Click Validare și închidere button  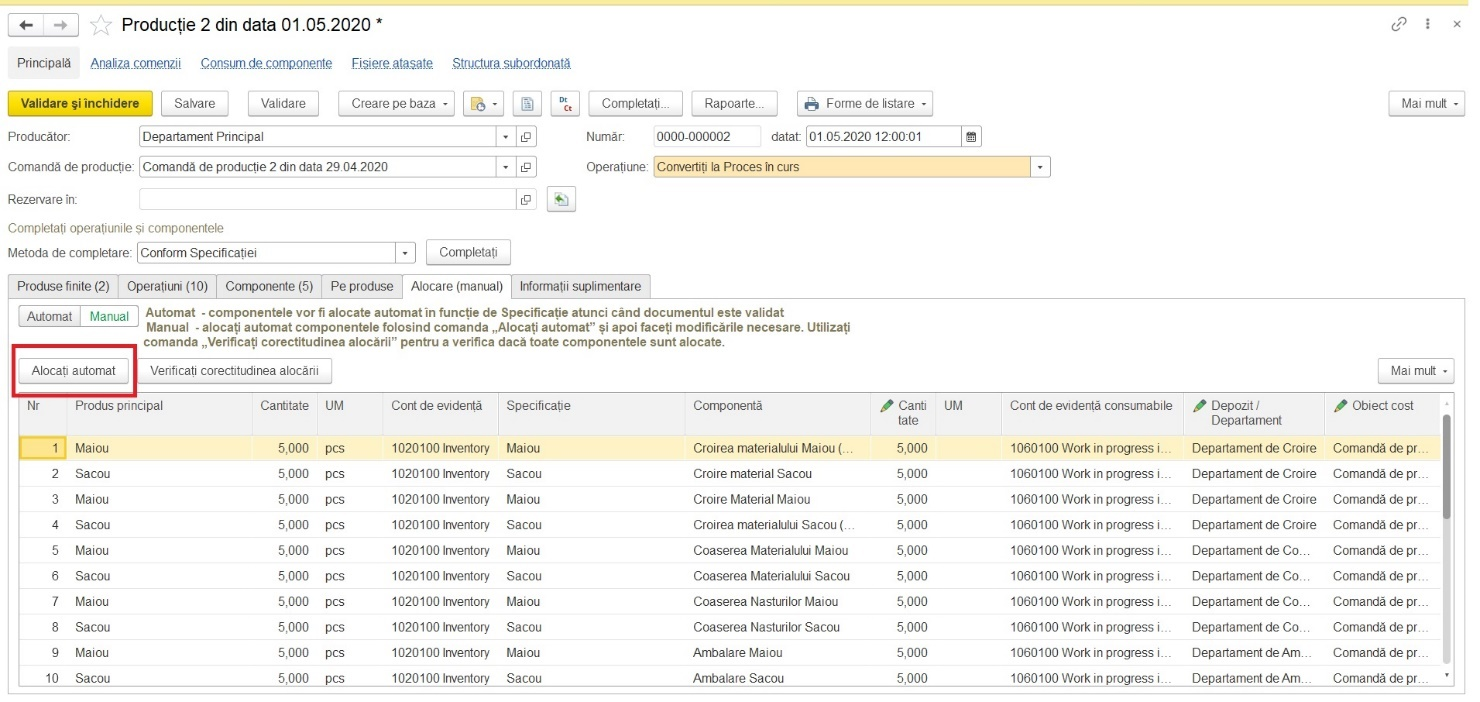80,104
